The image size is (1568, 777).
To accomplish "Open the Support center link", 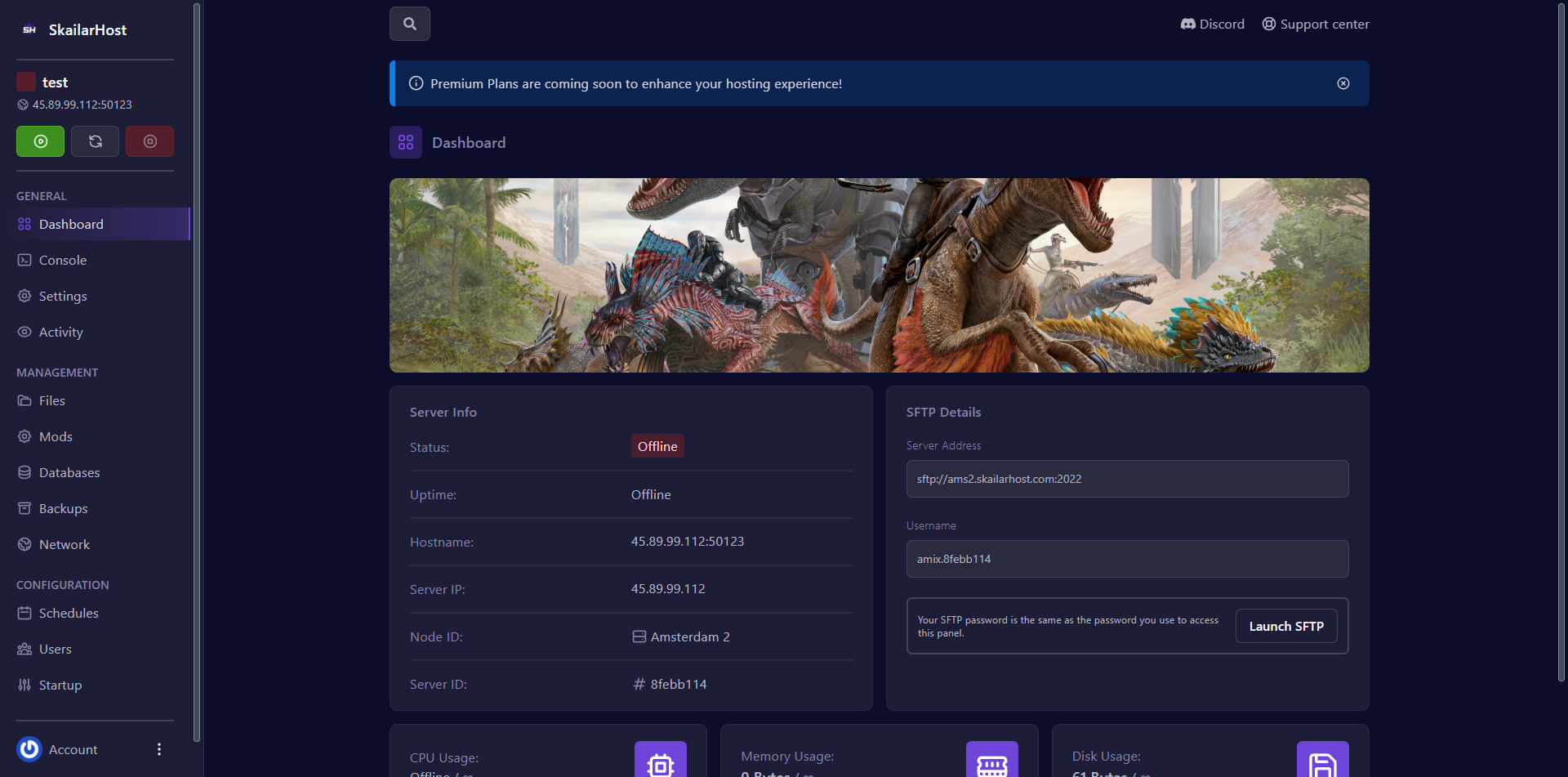I will 1315,24.
